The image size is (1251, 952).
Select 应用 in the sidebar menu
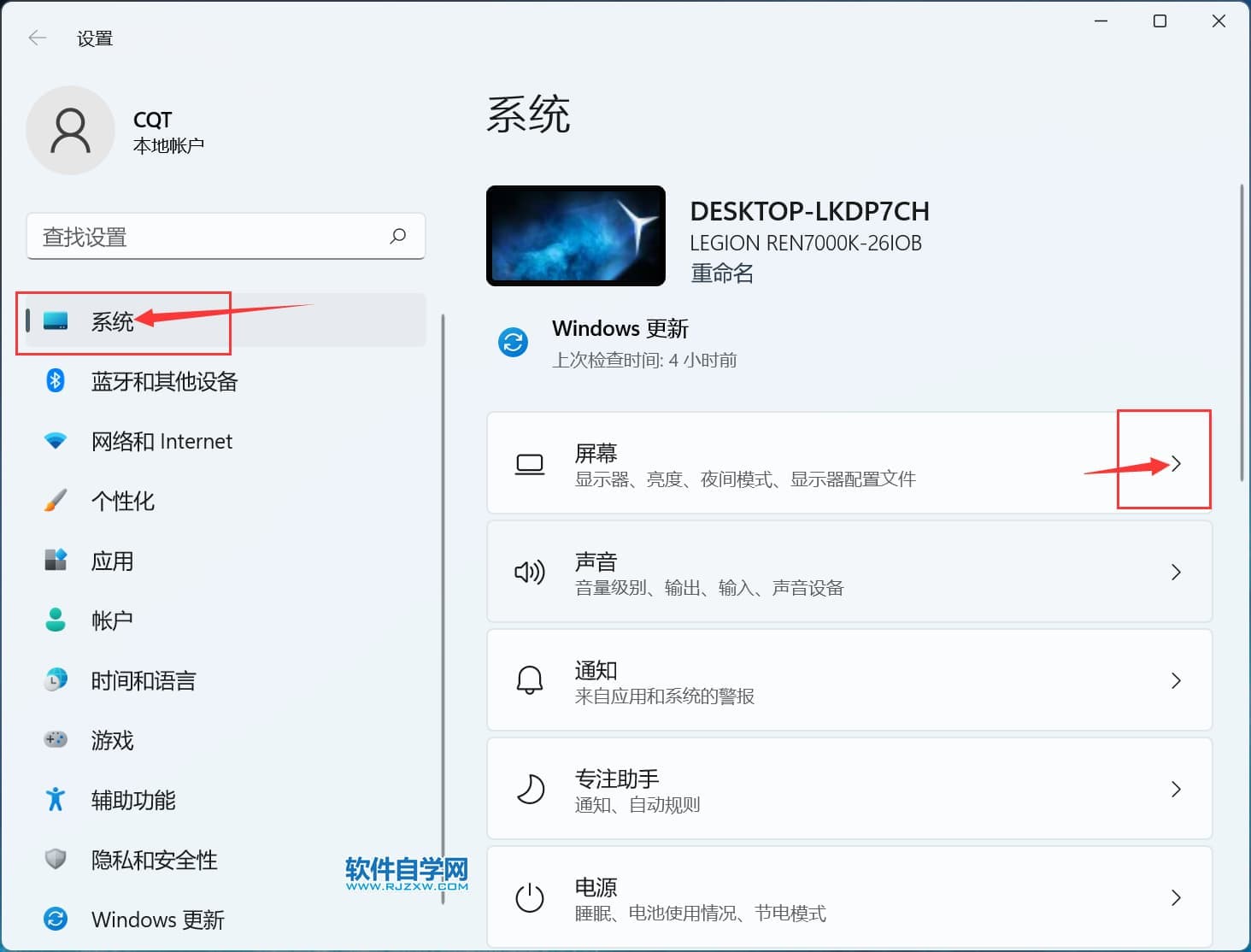click(112, 561)
